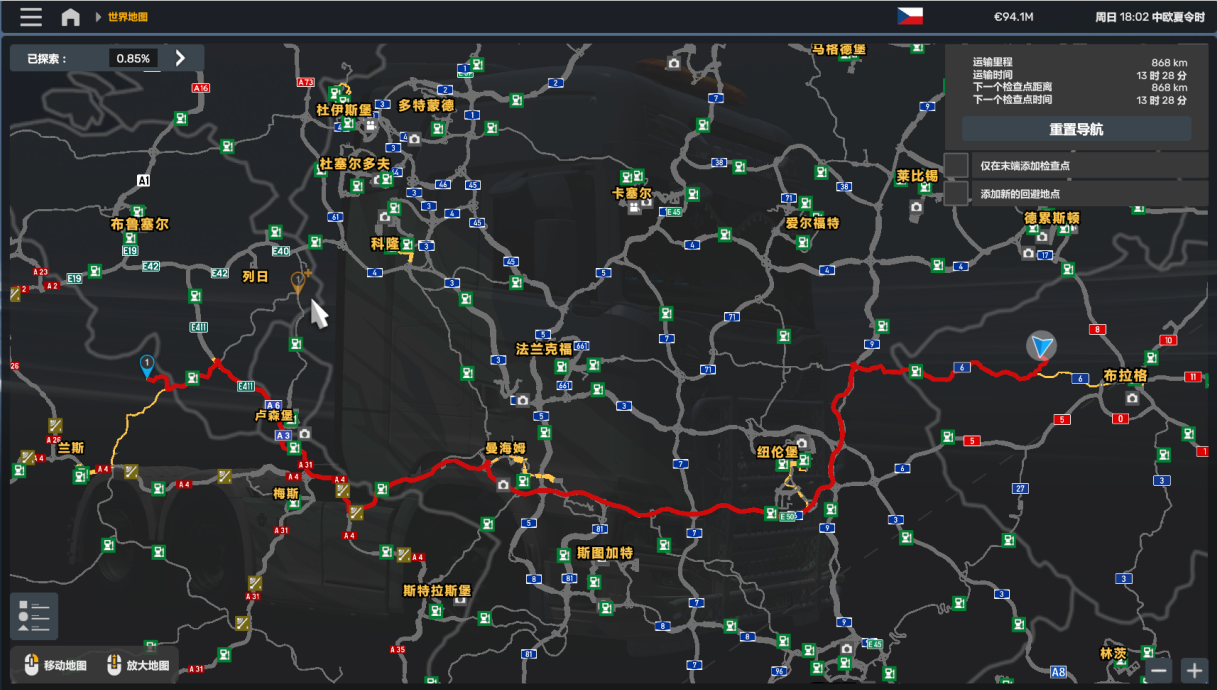Zoom out with the minus button

coord(1159,671)
